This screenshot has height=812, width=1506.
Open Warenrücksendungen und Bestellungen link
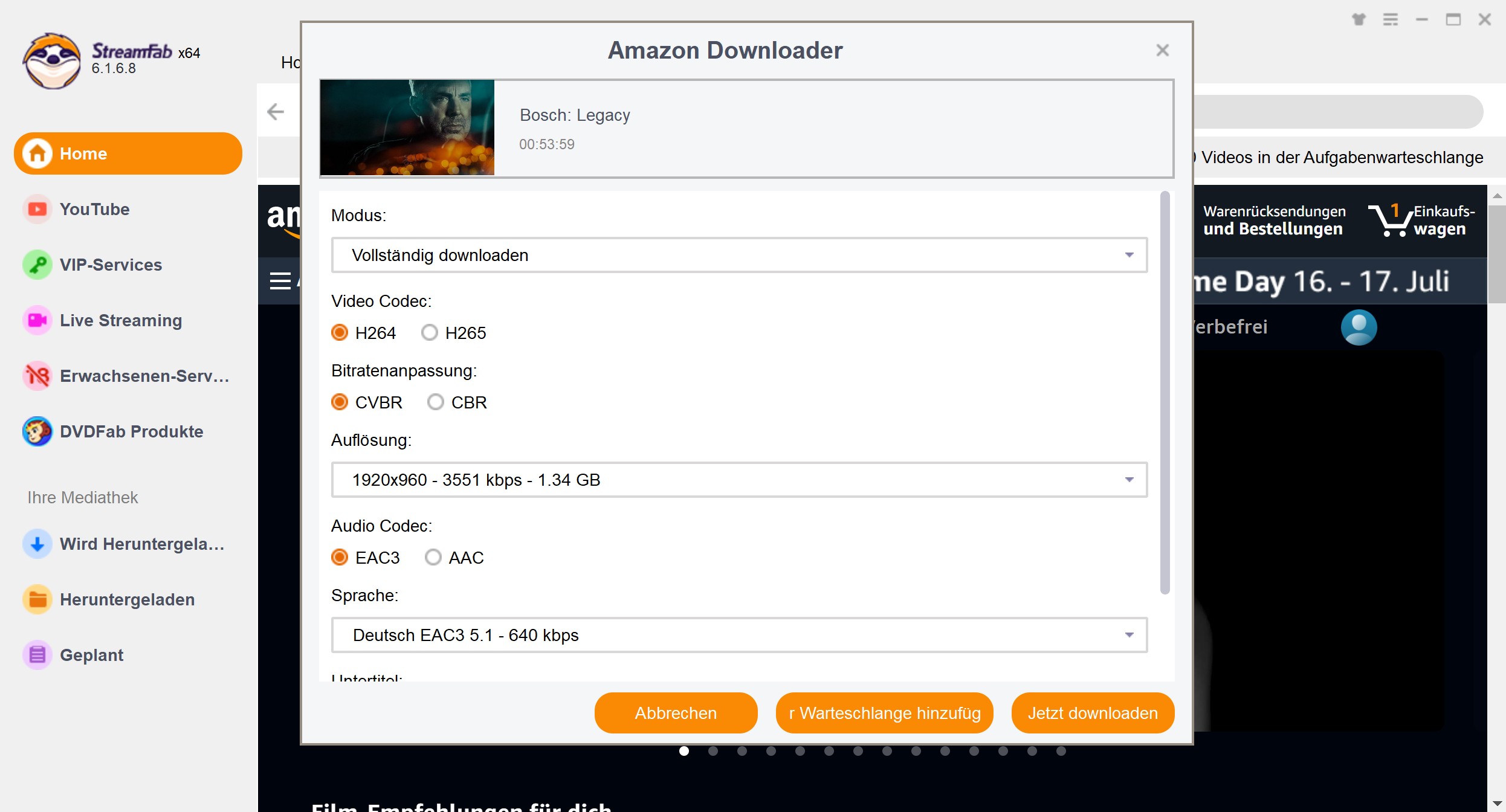[1274, 220]
